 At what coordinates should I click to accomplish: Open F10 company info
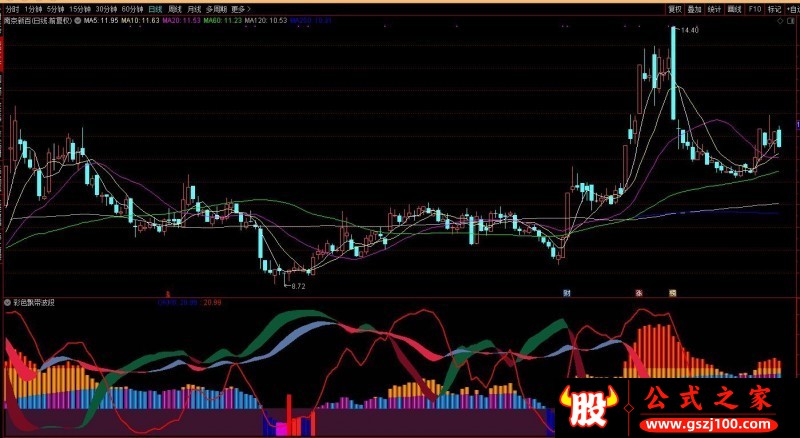click(755, 9)
